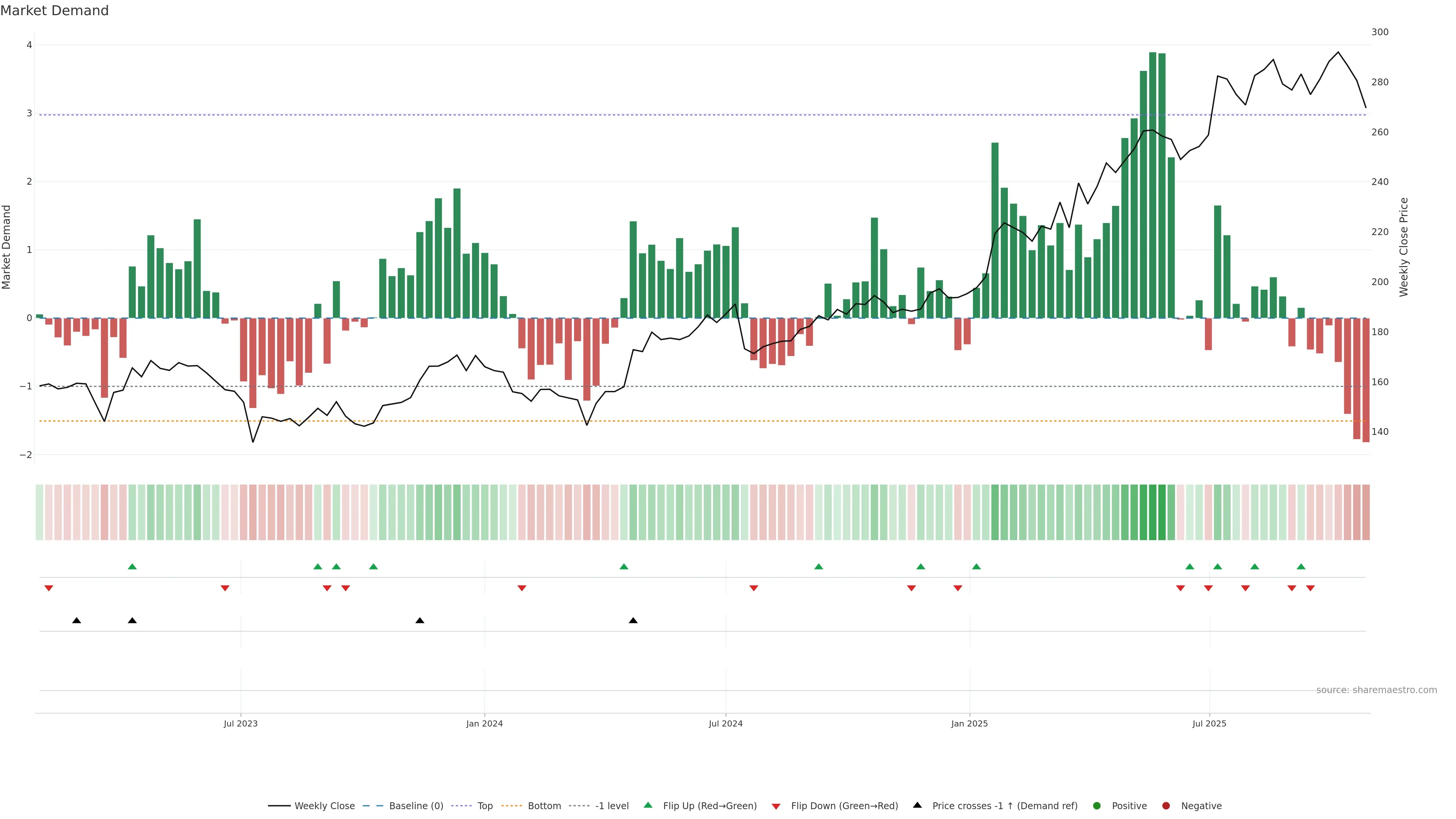Click the first green flip-up marker
Screen dimensions: 1456x819
(x=132, y=566)
